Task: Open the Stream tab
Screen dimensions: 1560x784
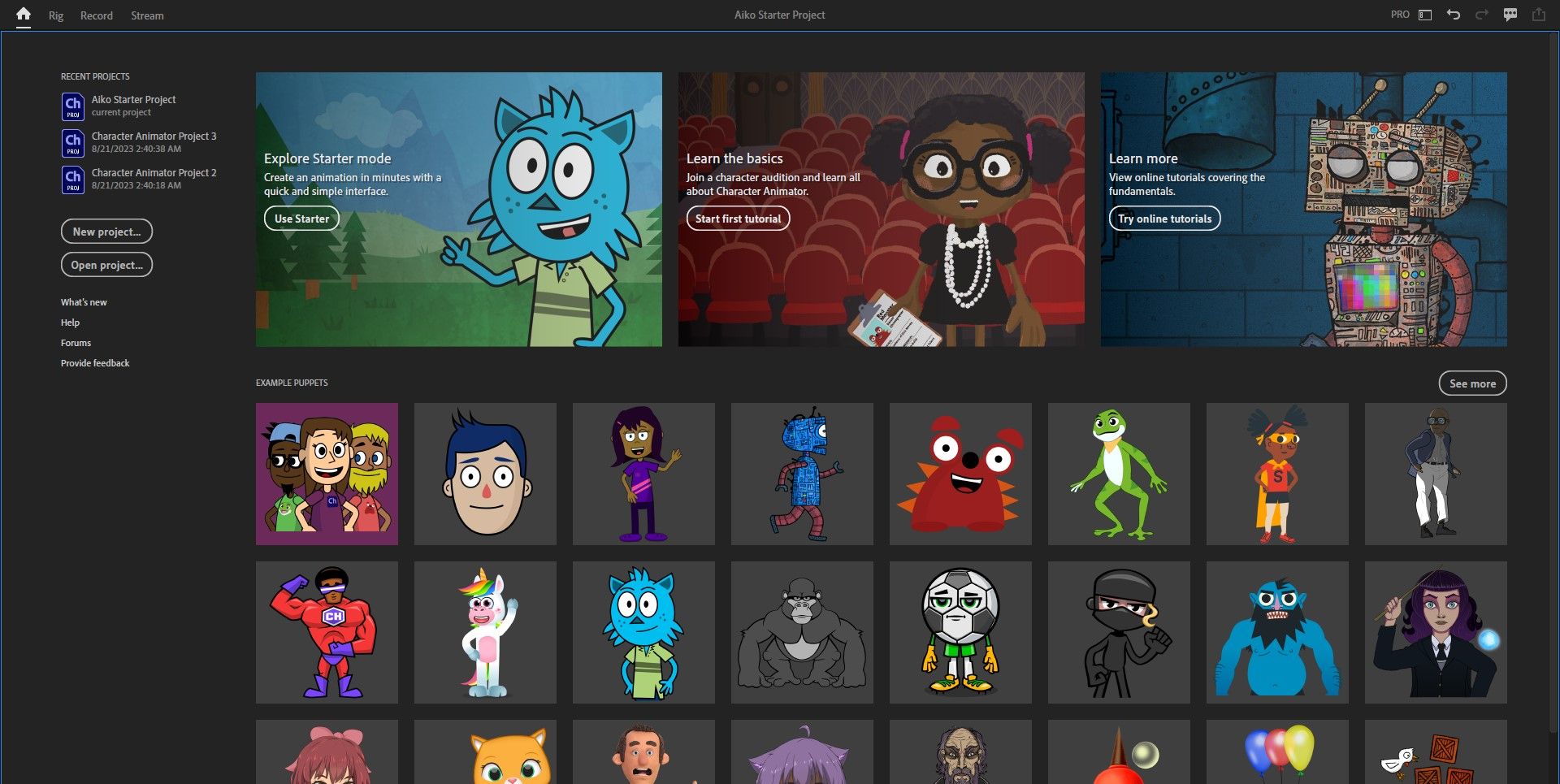Action: [147, 15]
